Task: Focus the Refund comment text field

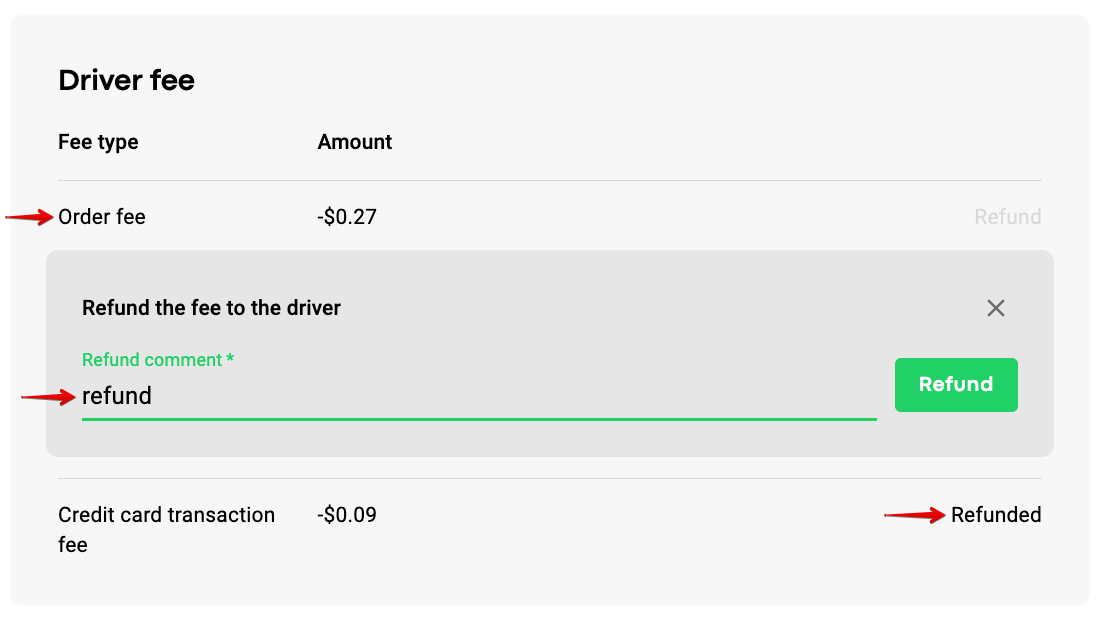Action: pos(478,396)
